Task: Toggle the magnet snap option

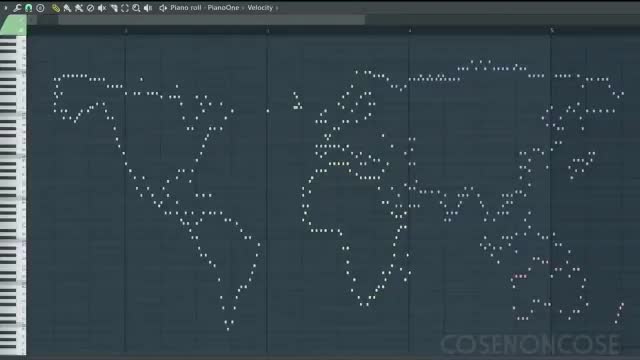Action: [x=29, y=8]
